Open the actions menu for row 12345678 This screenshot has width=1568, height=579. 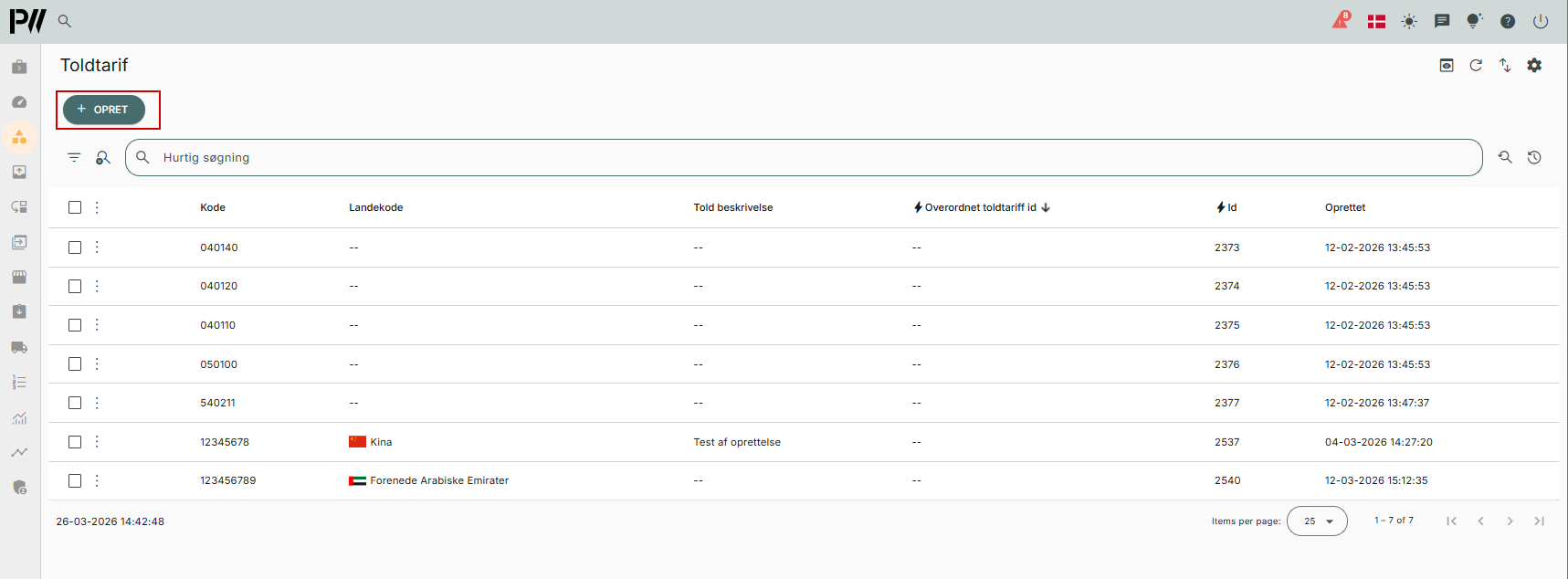[97, 442]
